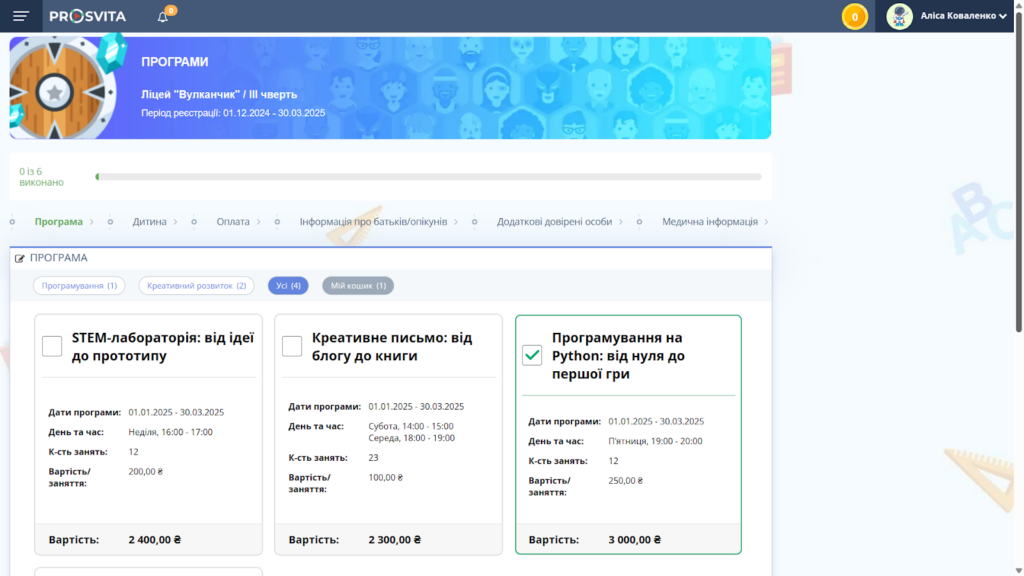This screenshot has height=576, width=1024.
Task: Click the 0 із 6 progress bar
Action: (x=430, y=175)
